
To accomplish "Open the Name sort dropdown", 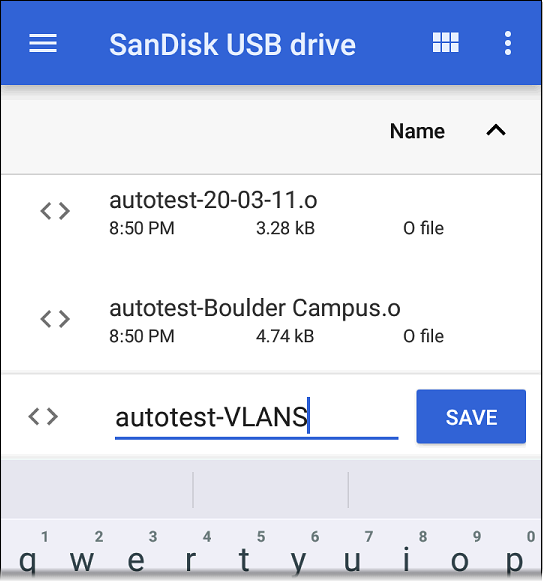I will (x=417, y=131).
